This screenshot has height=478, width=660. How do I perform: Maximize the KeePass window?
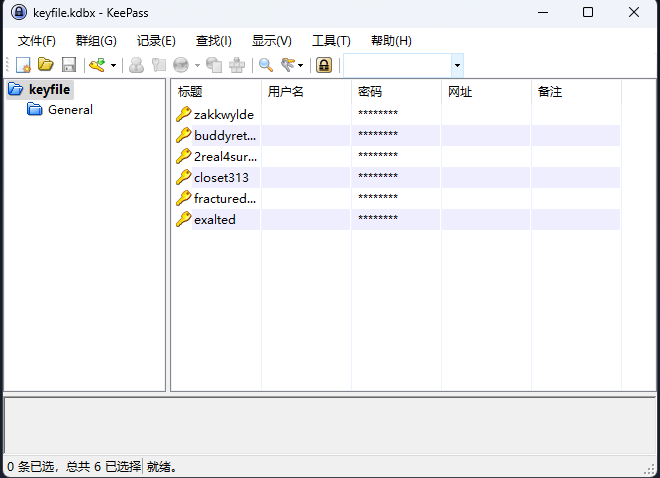pyautogui.click(x=588, y=13)
